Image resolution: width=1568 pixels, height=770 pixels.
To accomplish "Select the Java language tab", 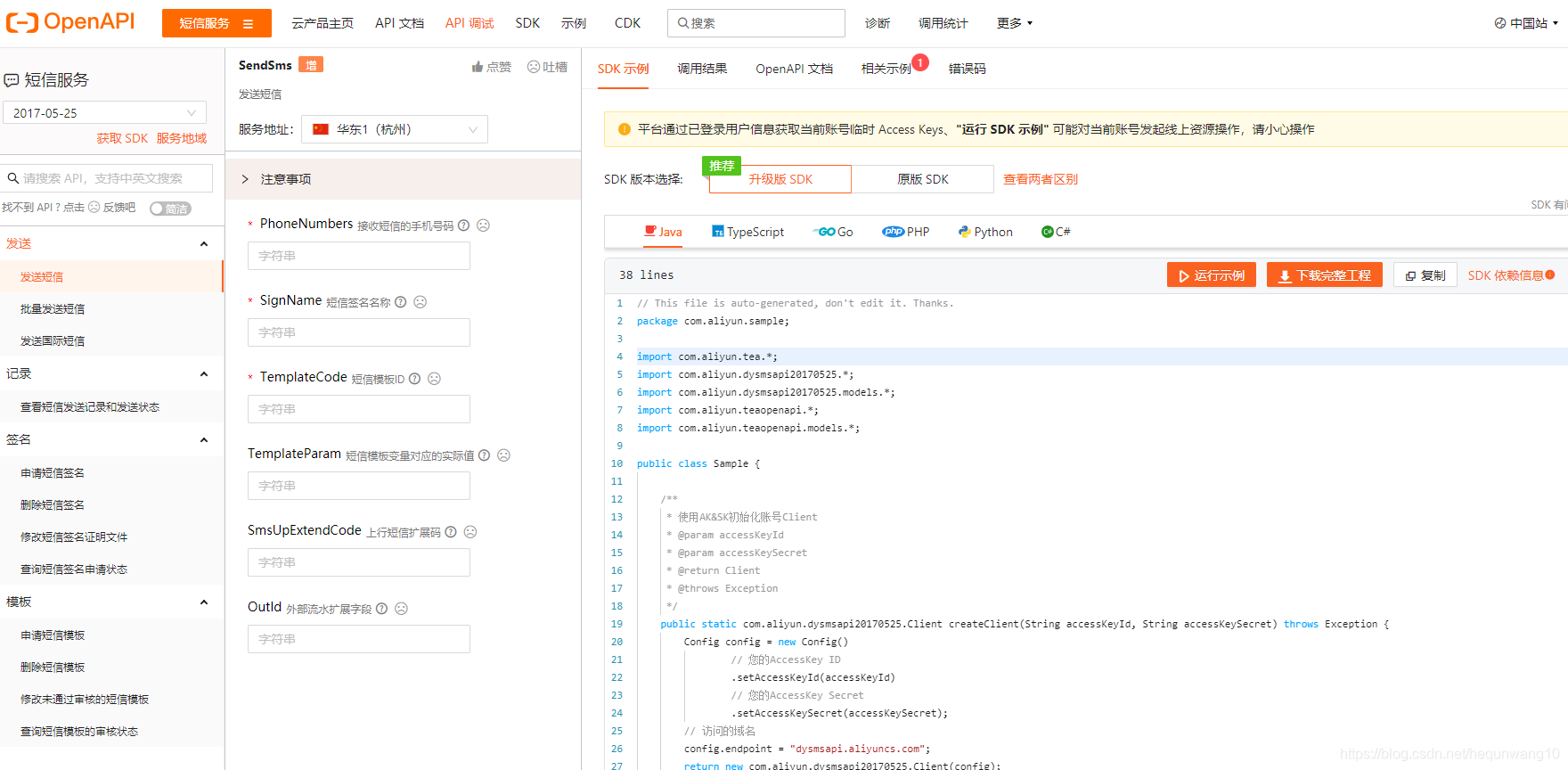I will tap(663, 232).
